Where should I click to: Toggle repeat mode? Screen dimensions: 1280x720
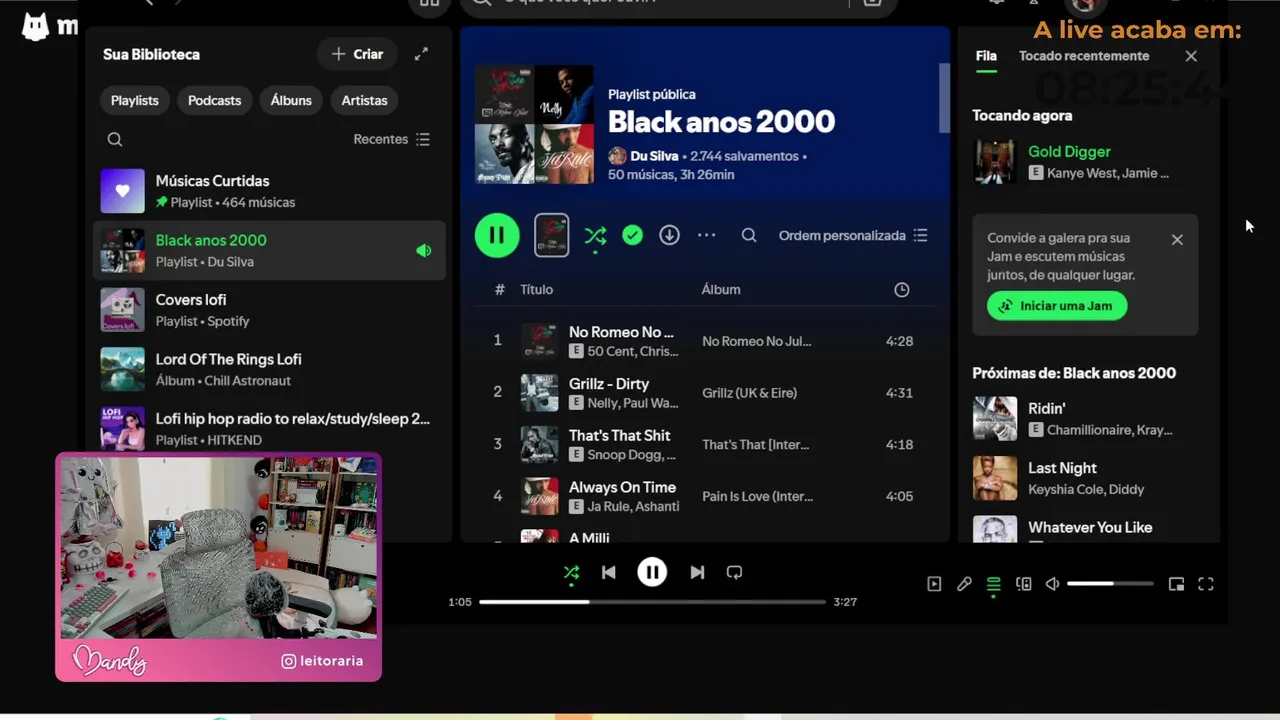tap(734, 573)
